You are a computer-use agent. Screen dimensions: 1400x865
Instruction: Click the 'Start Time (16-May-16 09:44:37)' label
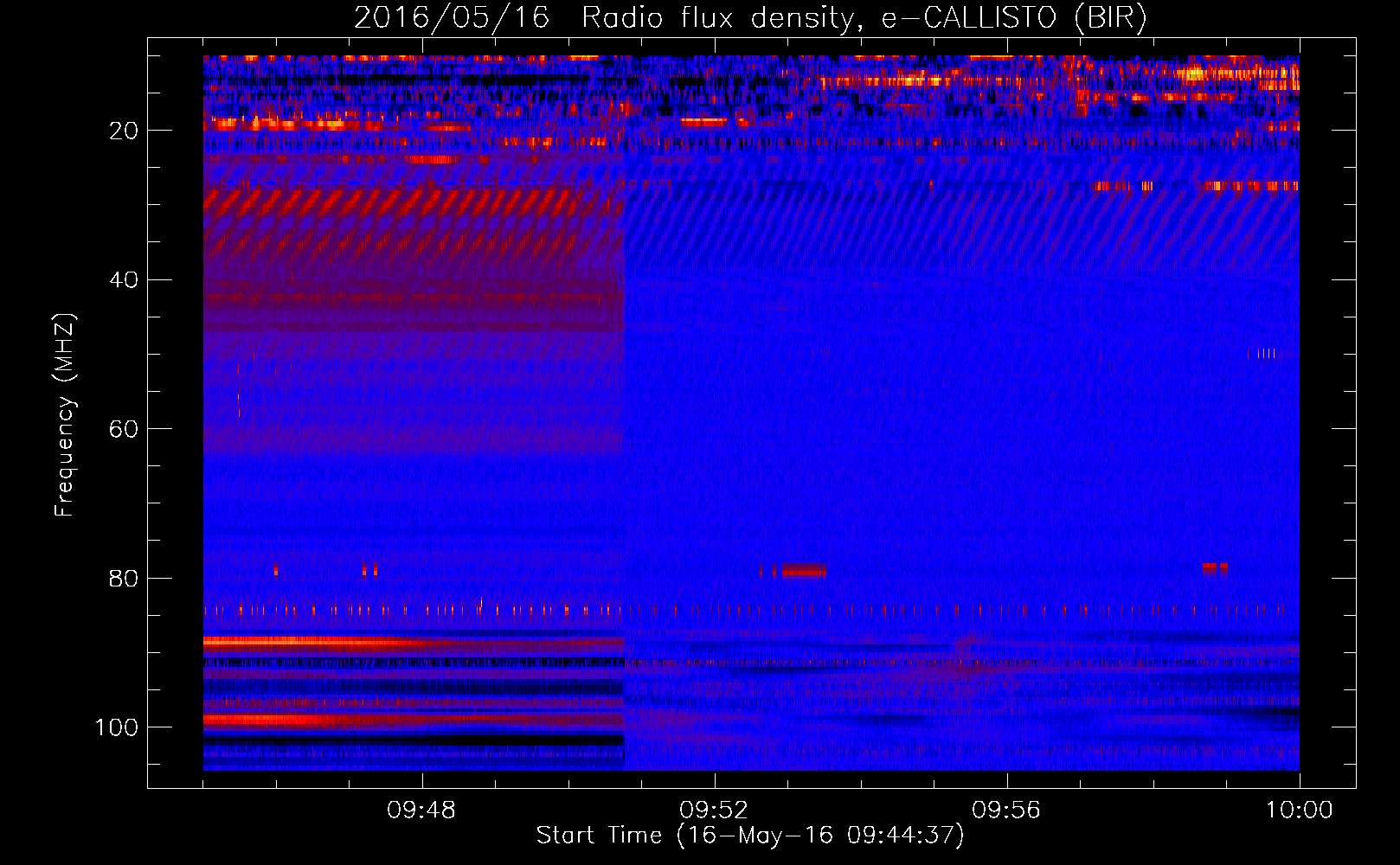[750, 836]
